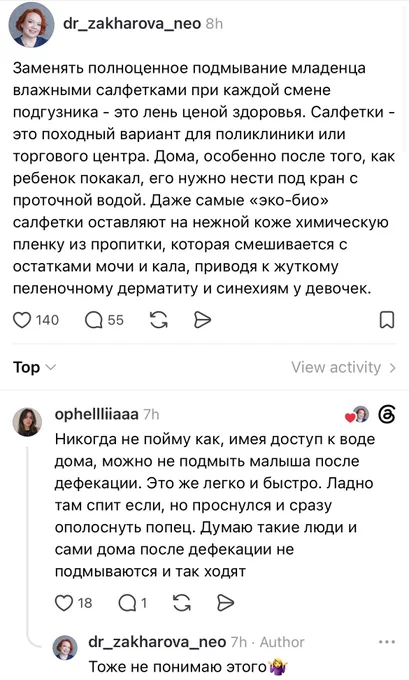Viewport: 409px width, 680px height.
Task: Expand the Top sorting dropdown
Action: click(x=35, y=367)
